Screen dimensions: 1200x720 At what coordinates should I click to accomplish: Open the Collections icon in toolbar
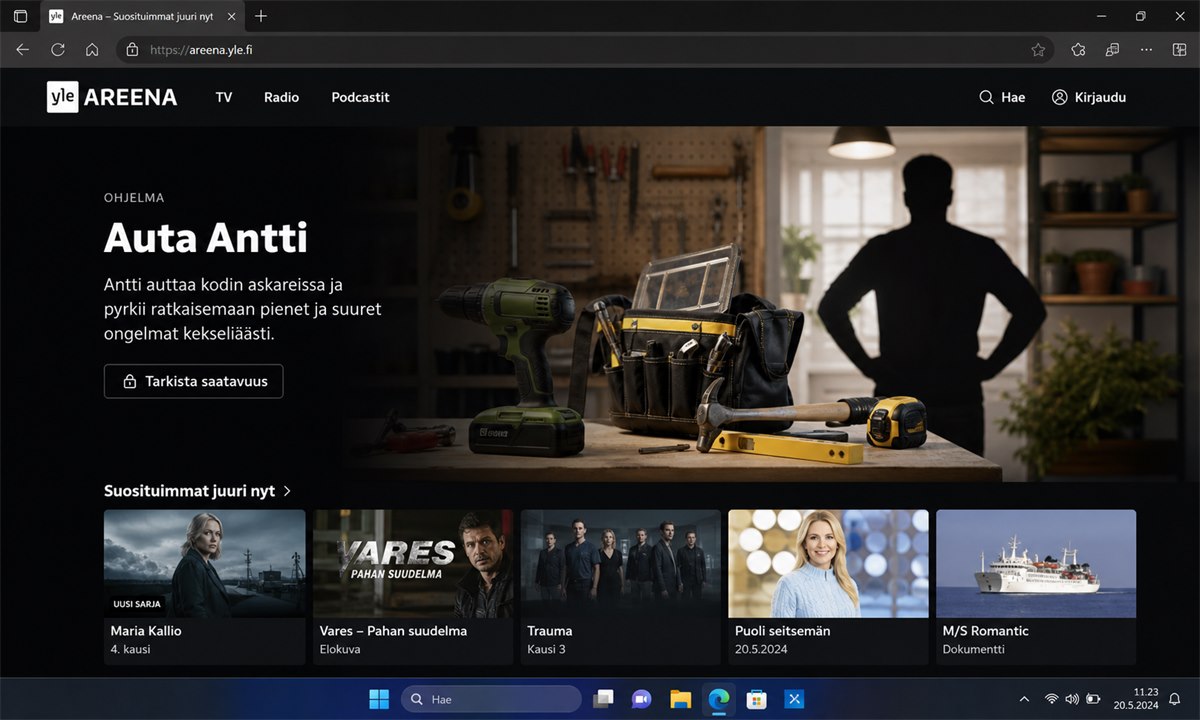pos(1112,49)
